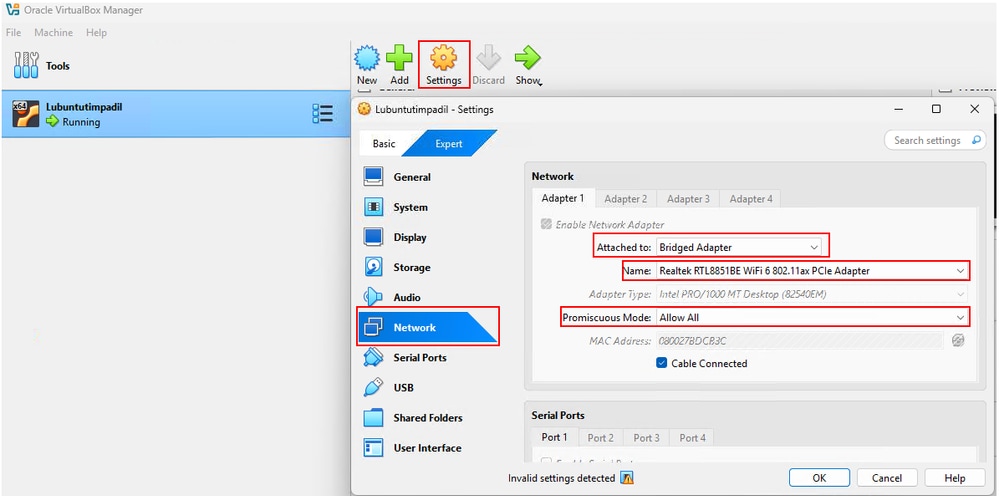The width and height of the screenshot is (999, 496).
Task: Click the Cancel button
Action: coord(887,478)
